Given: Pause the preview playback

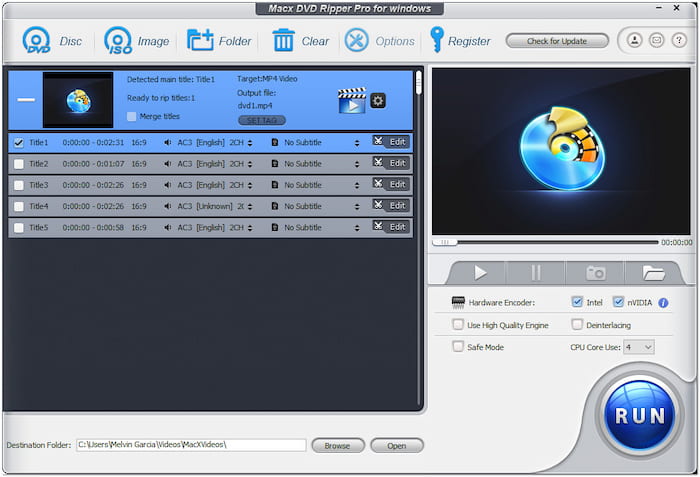Looking at the screenshot, I should [536, 272].
